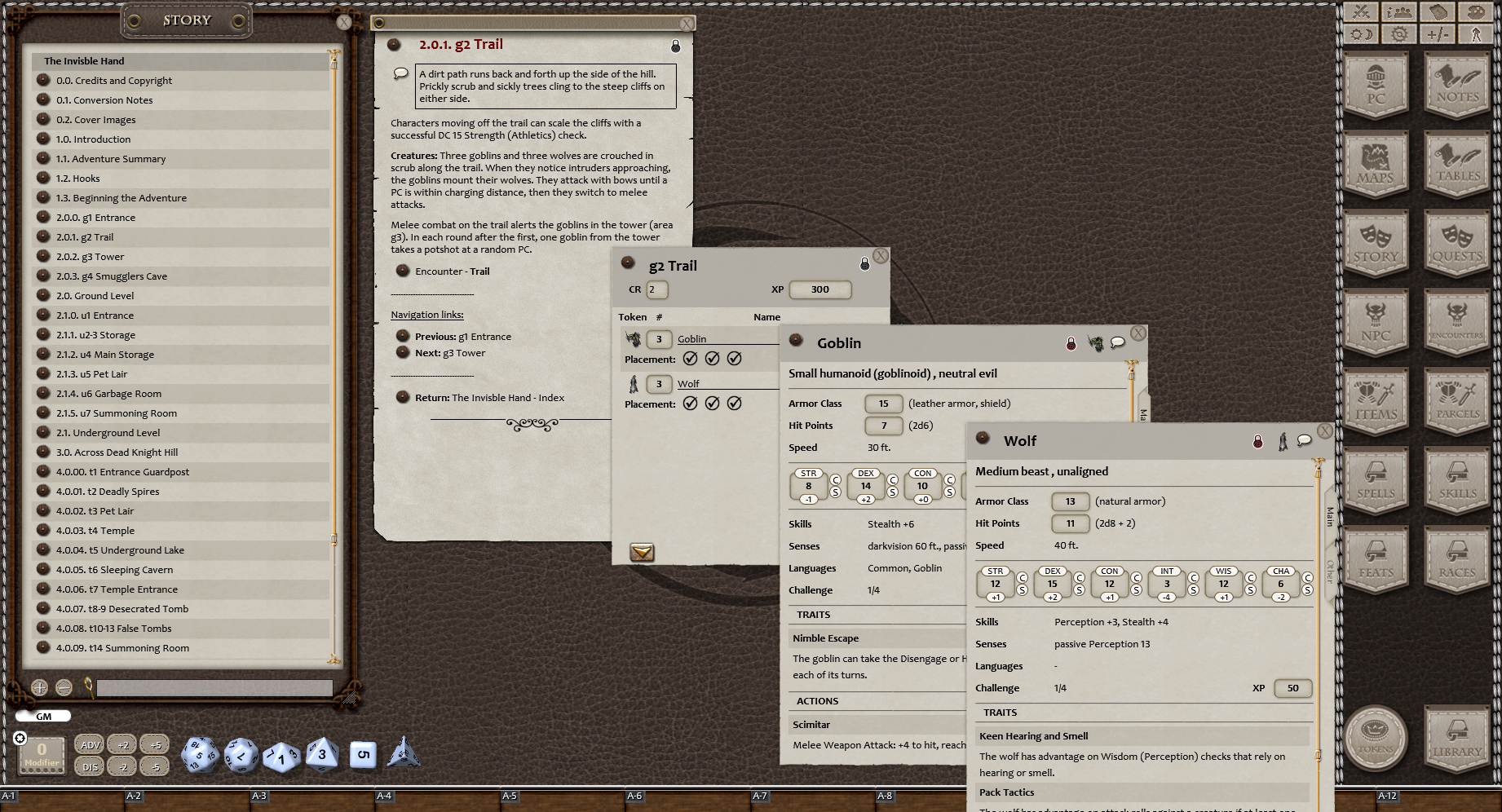Open the Tokens bag icon
Image resolution: width=1502 pixels, height=812 pixels.
coord(1376,738)
